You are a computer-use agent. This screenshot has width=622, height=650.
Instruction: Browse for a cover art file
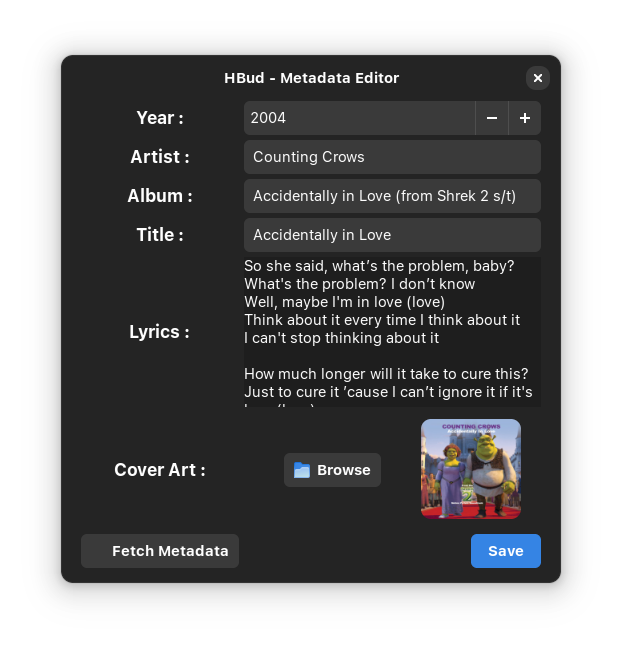pyautogui.click(x=332, y=470)
